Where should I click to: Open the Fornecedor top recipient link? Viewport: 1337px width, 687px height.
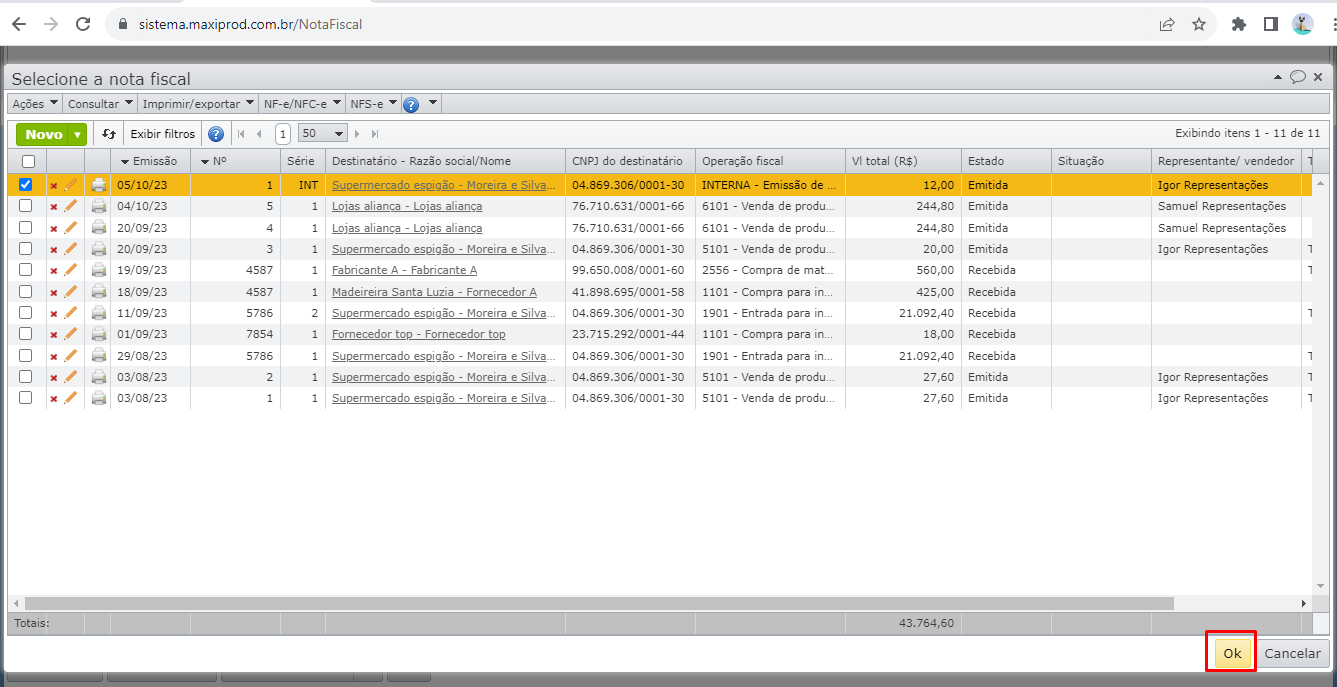click(x=418, y=334)
